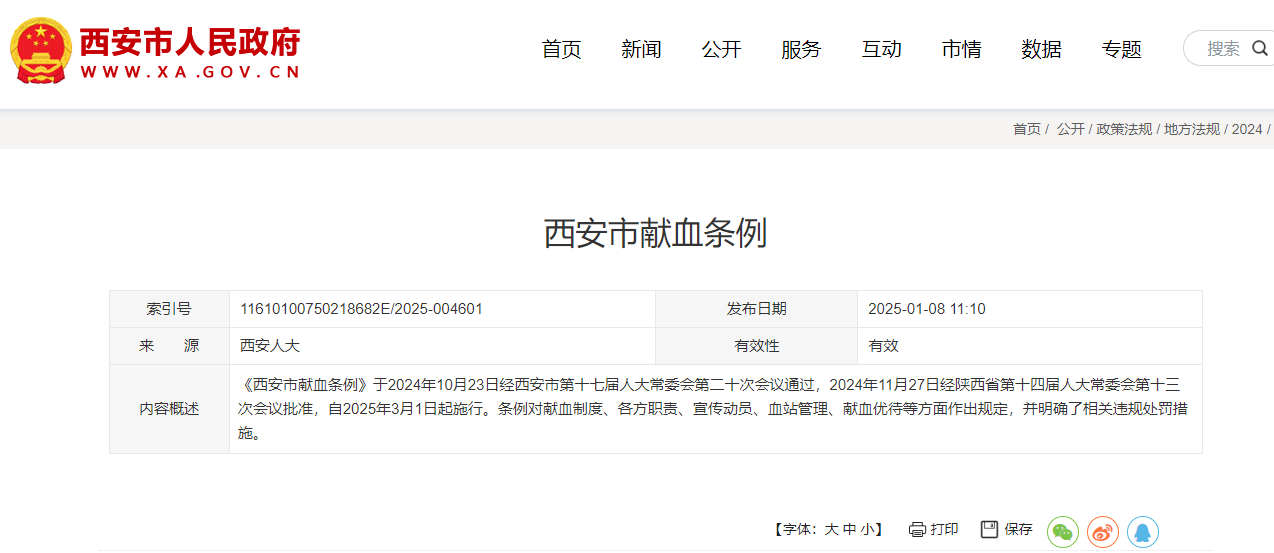The image size is (1274, 553).
Task: Click the printer icon
Action: (917, 529)
